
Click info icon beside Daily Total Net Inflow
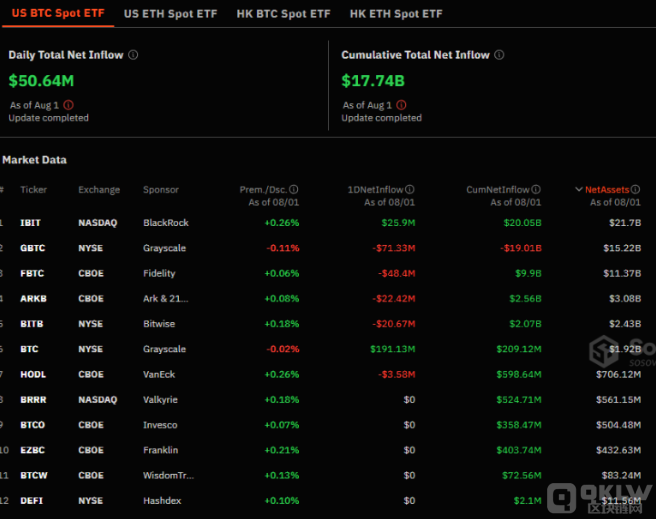pyautogui.click(x=134, y=56)
